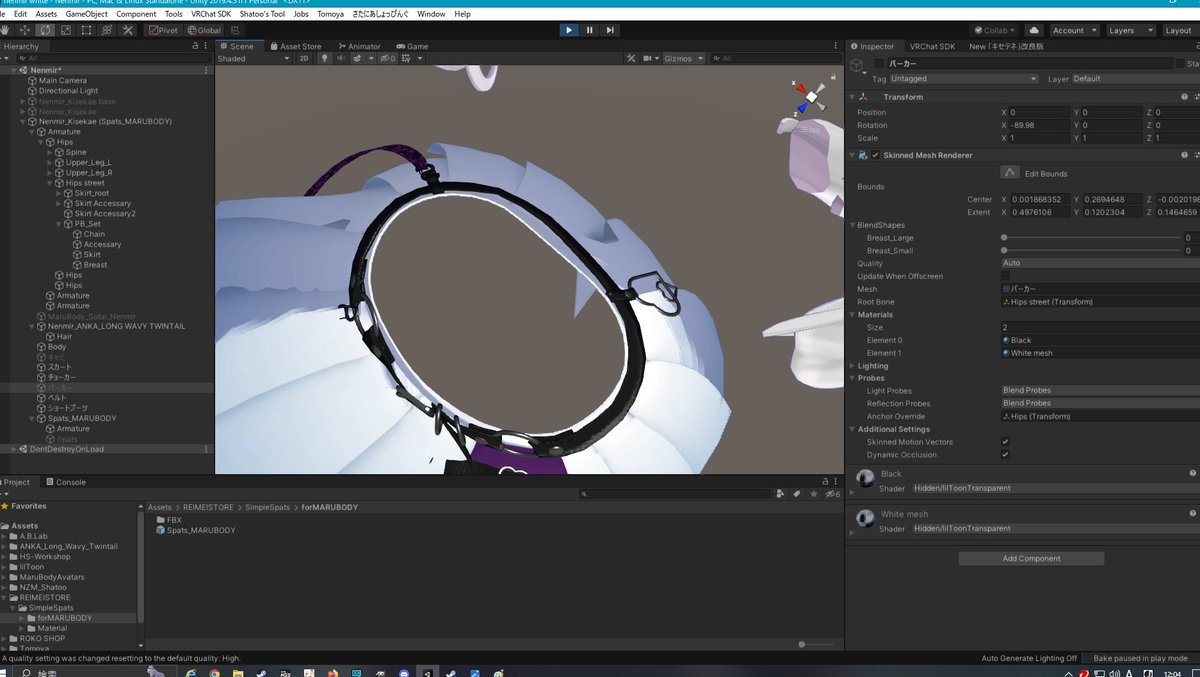Uncheck Dynamic Occlusion
The width and height of the screenshot is (1200, 677).
[1005, 455]
